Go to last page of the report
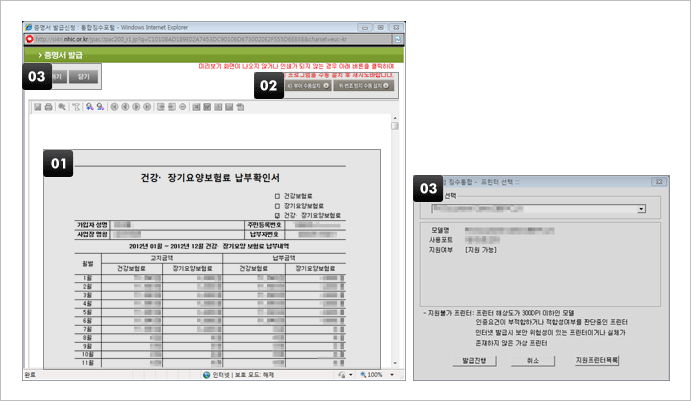This screenshot has height=401, width=691. click(x=148, y=106)
